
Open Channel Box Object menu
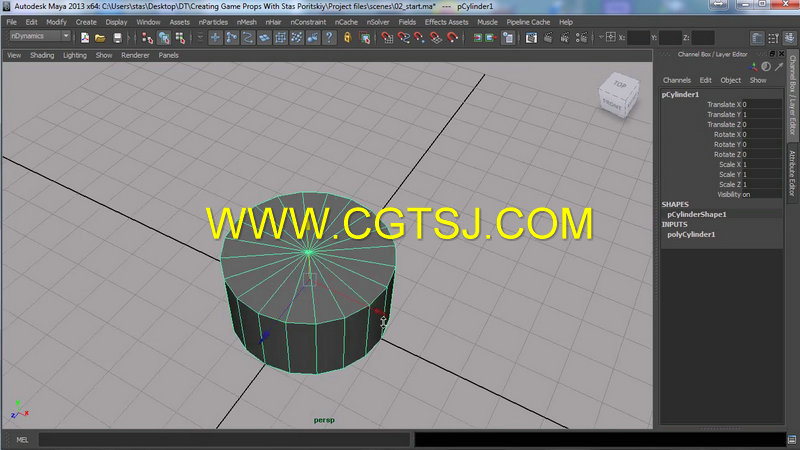[x=730, y=80]
